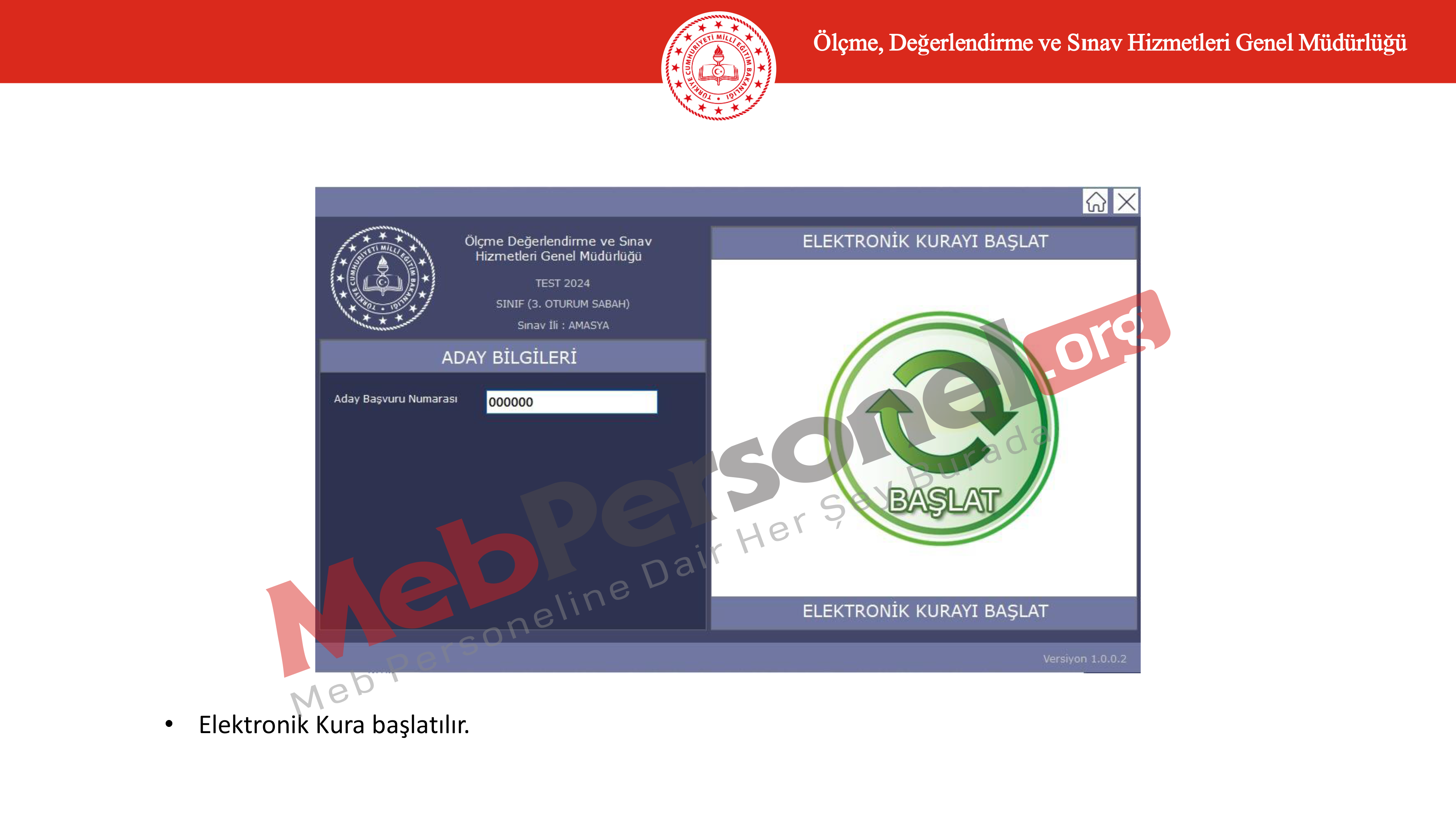Close the electronic draw window
The height and width of the screenshot is (819, 1456).
click(x=1127, y=201)
